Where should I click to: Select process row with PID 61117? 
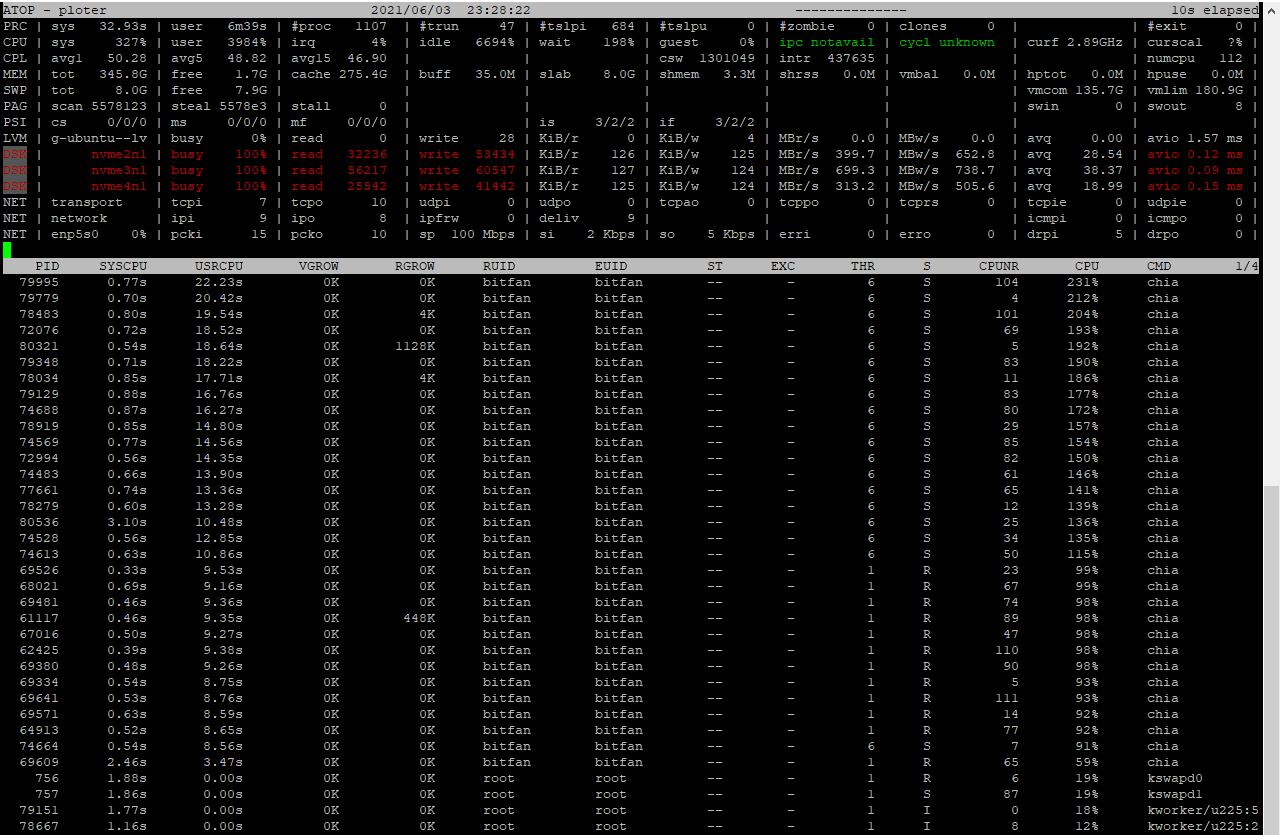pyautogui.click(x=632, y=618)
